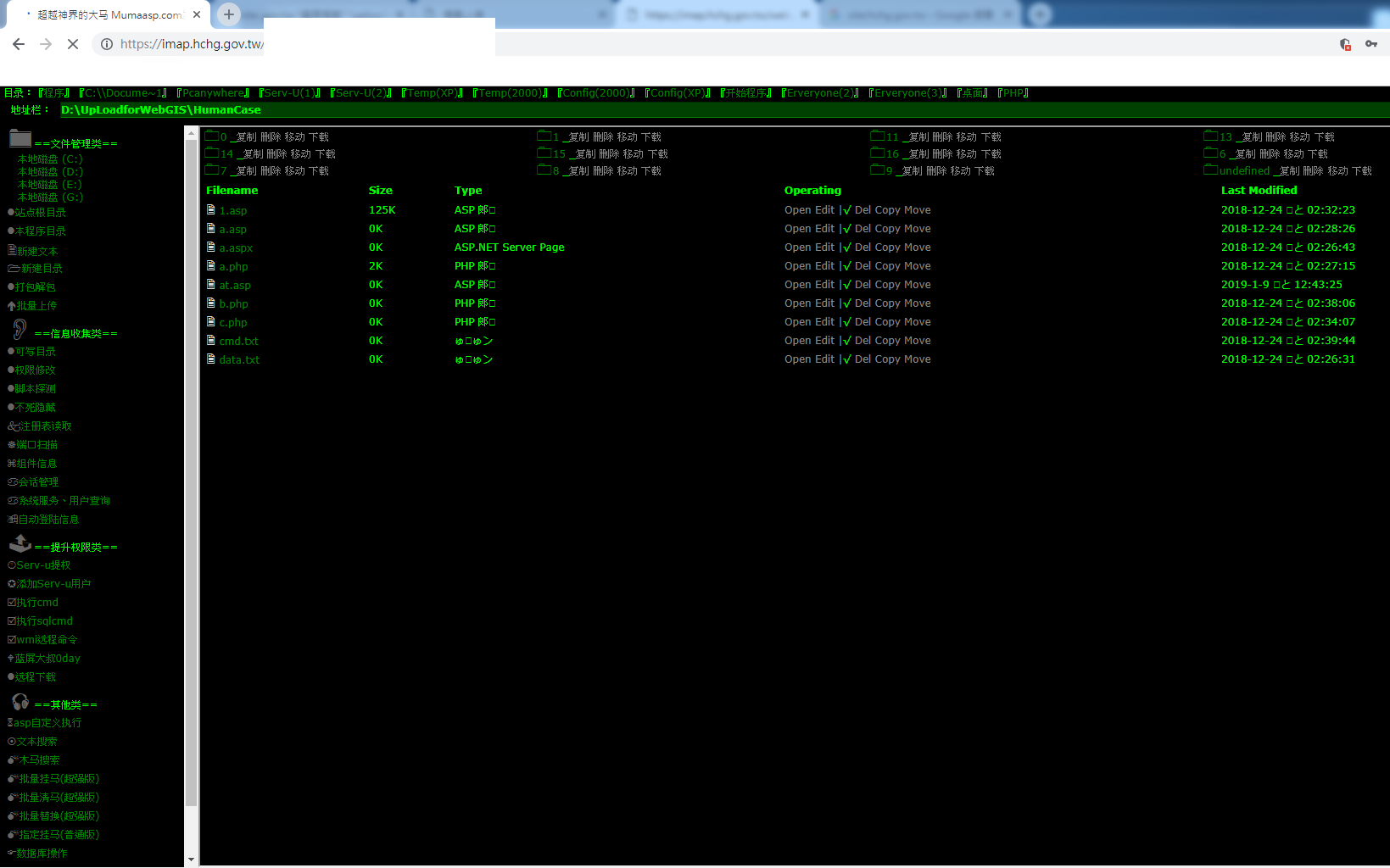The image size is (1390, 868).
Task: Click the 新建文本 document icon entry
Action: (33, 251)
